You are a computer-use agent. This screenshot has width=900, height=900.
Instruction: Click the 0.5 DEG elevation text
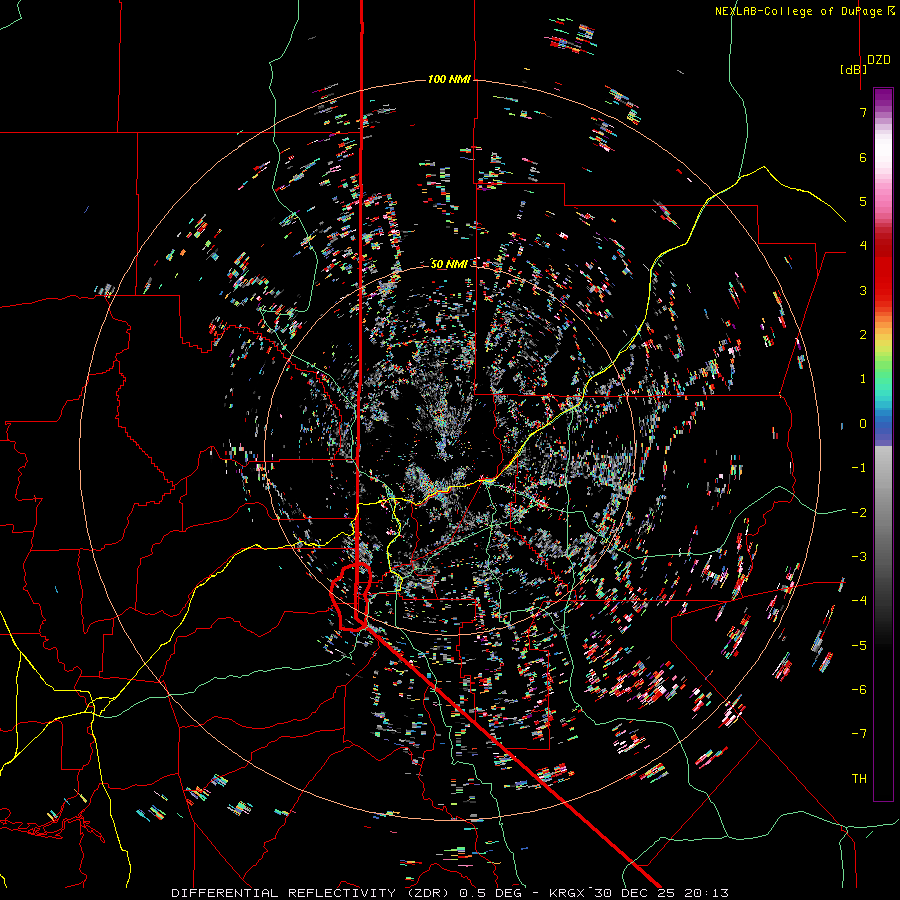coord(490,893)
